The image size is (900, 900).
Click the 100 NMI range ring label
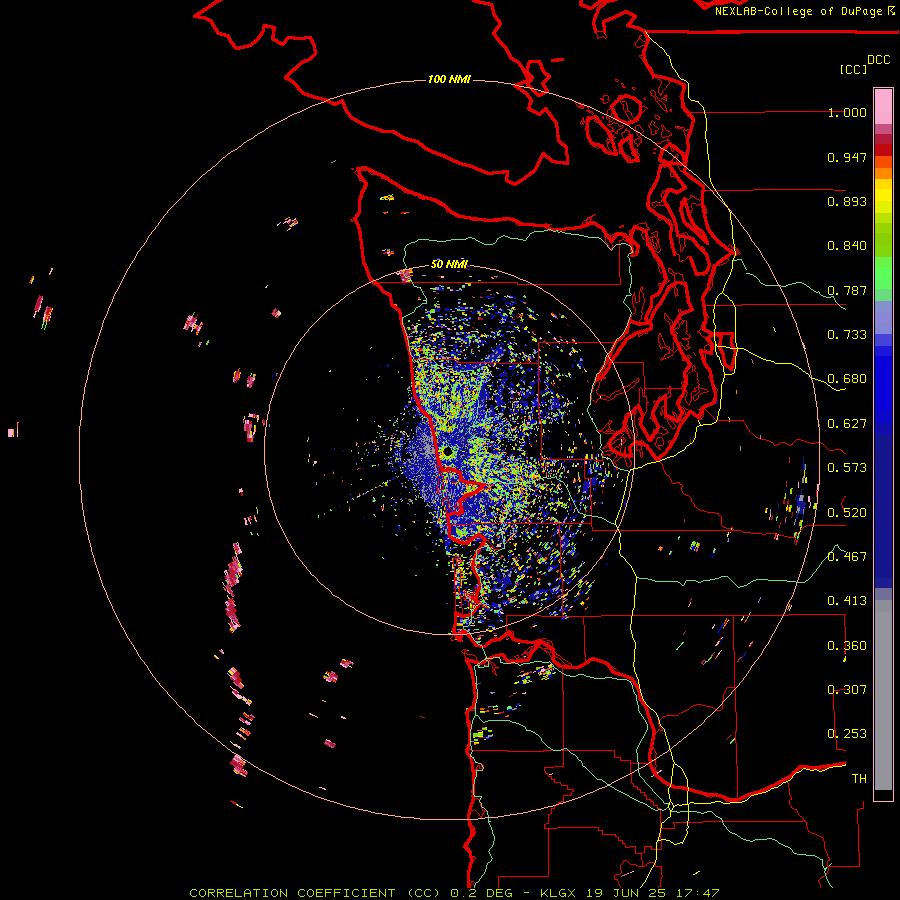tap(449, 79)
